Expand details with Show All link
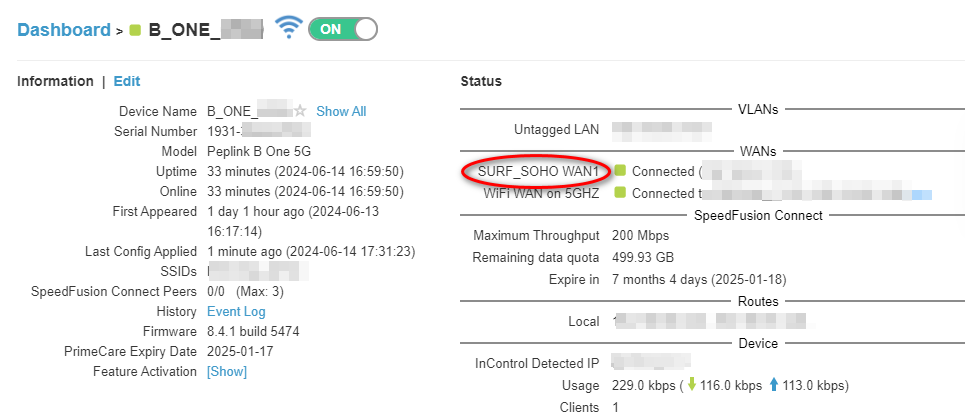Screen dimensions: 965x416 [341, 111]
